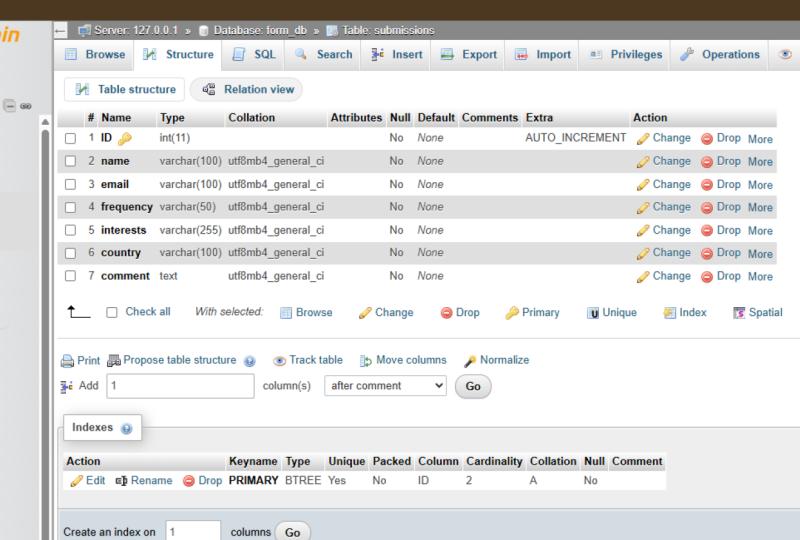Open the Operations tab
800x540 pixels.
[720, 55]
